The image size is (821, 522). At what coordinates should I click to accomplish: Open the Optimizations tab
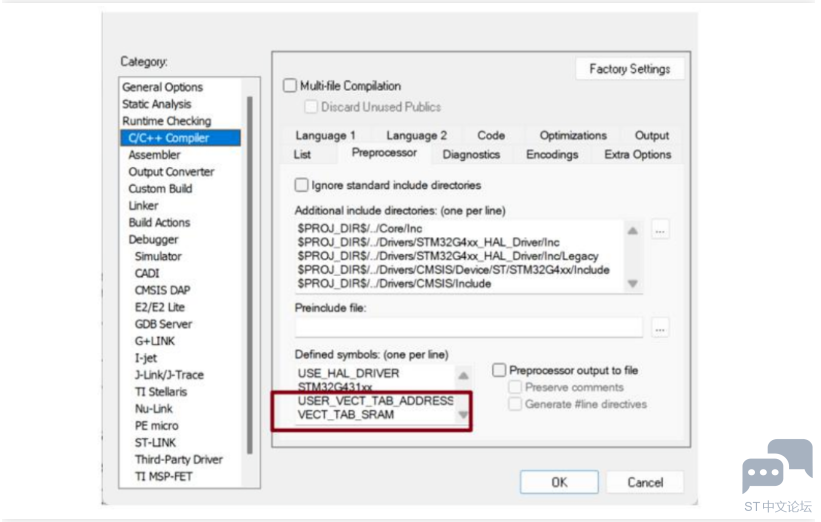(x=573, y=136)
